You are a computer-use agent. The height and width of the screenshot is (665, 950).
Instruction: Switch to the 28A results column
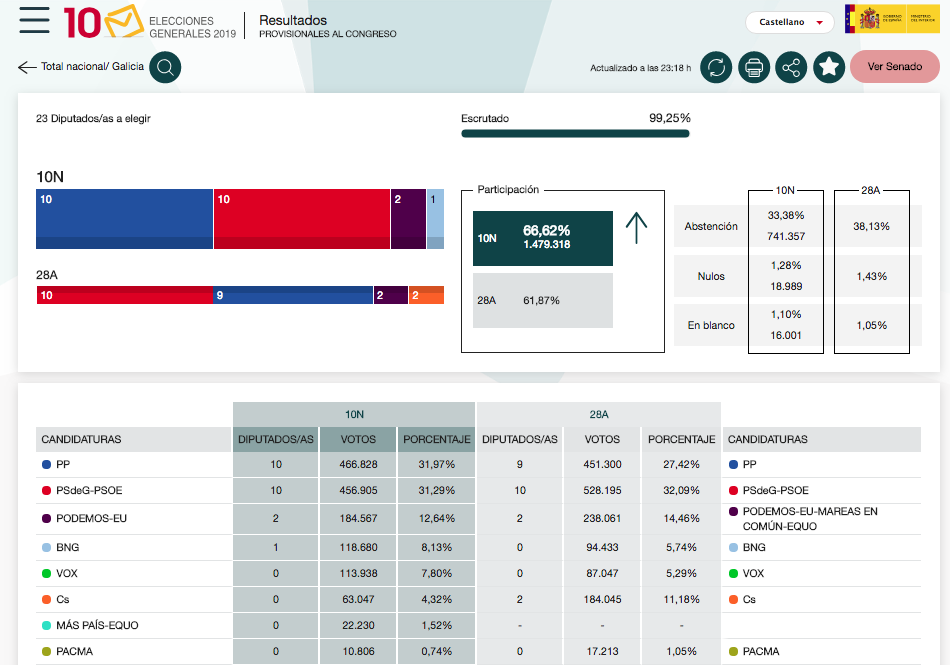(x=597, y=414)
